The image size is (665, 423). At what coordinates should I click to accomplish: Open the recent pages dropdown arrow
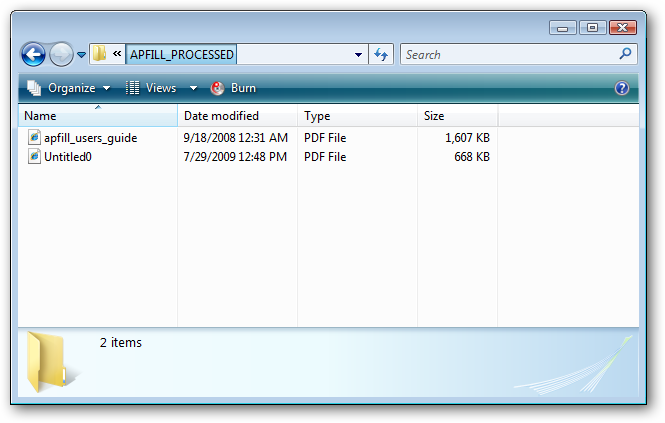81,55
